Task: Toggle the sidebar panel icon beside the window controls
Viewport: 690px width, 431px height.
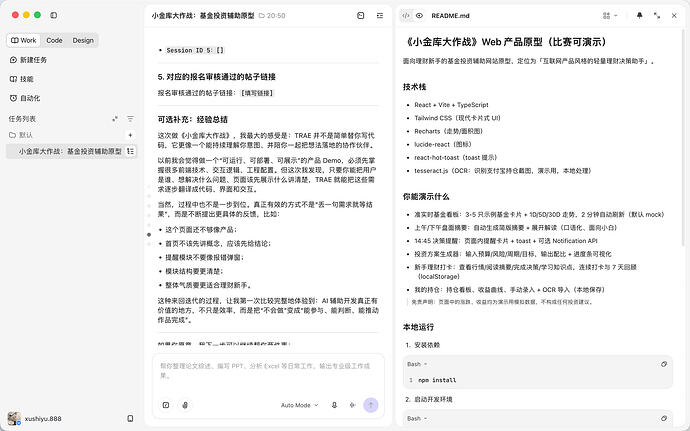Action: click(x=54, y=15)
